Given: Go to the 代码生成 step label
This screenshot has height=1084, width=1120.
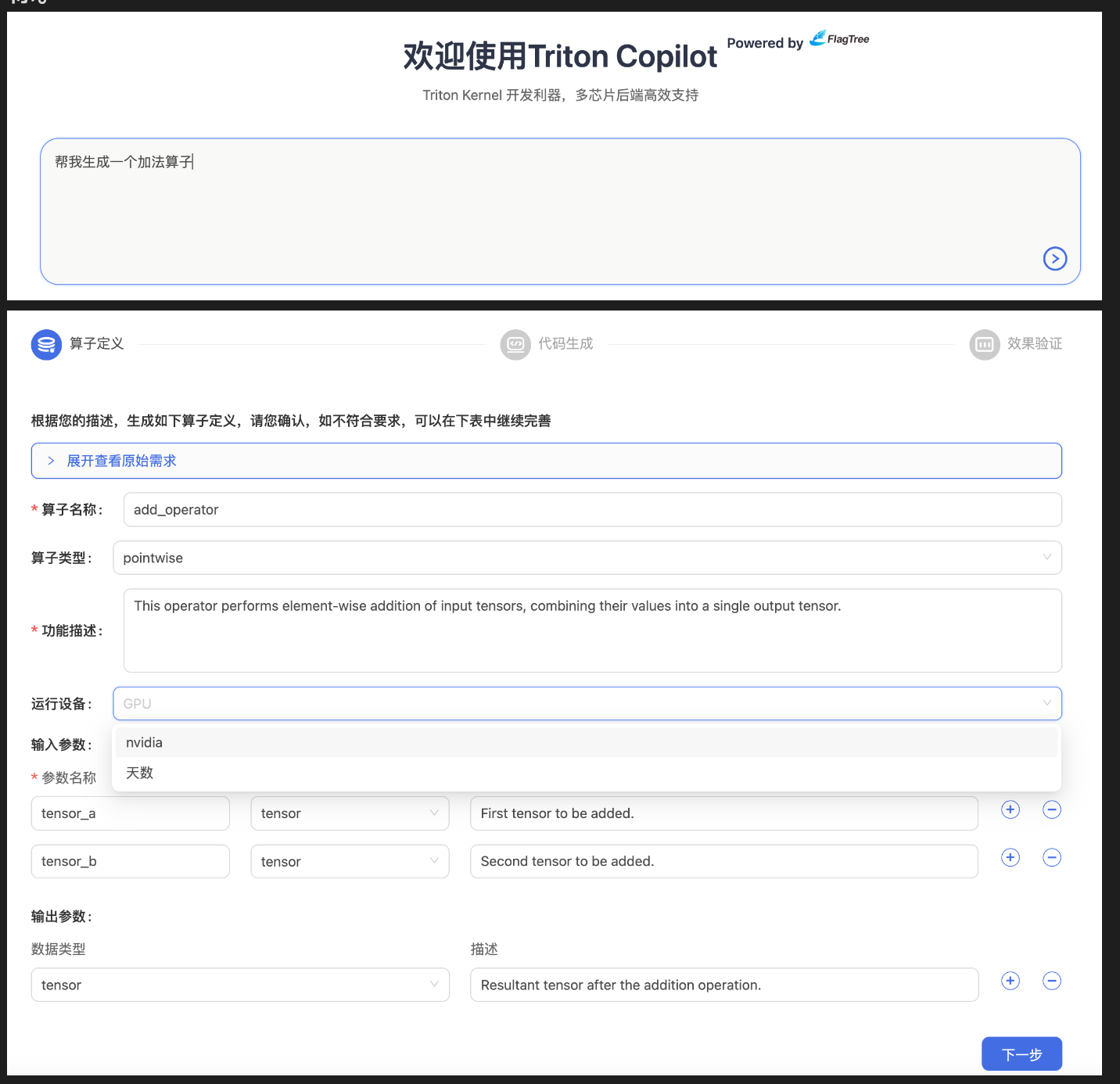Looking at the screenshot, I should coord(565,343).
